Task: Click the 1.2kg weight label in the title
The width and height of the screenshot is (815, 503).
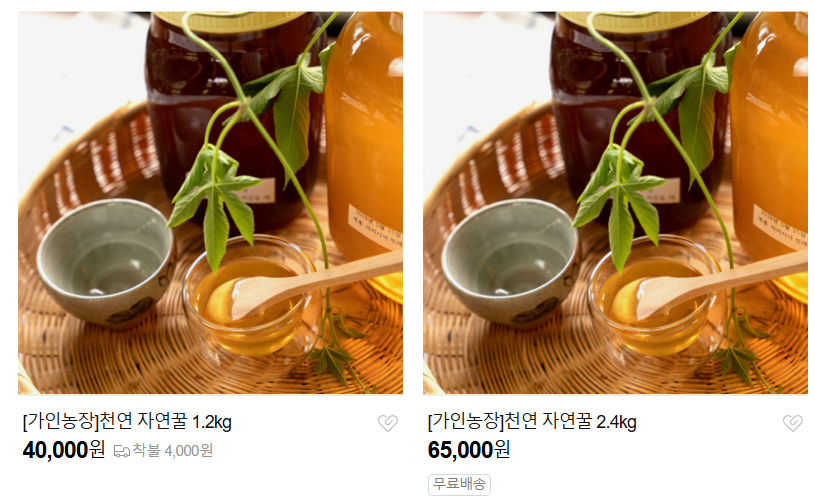Action: 212,422
